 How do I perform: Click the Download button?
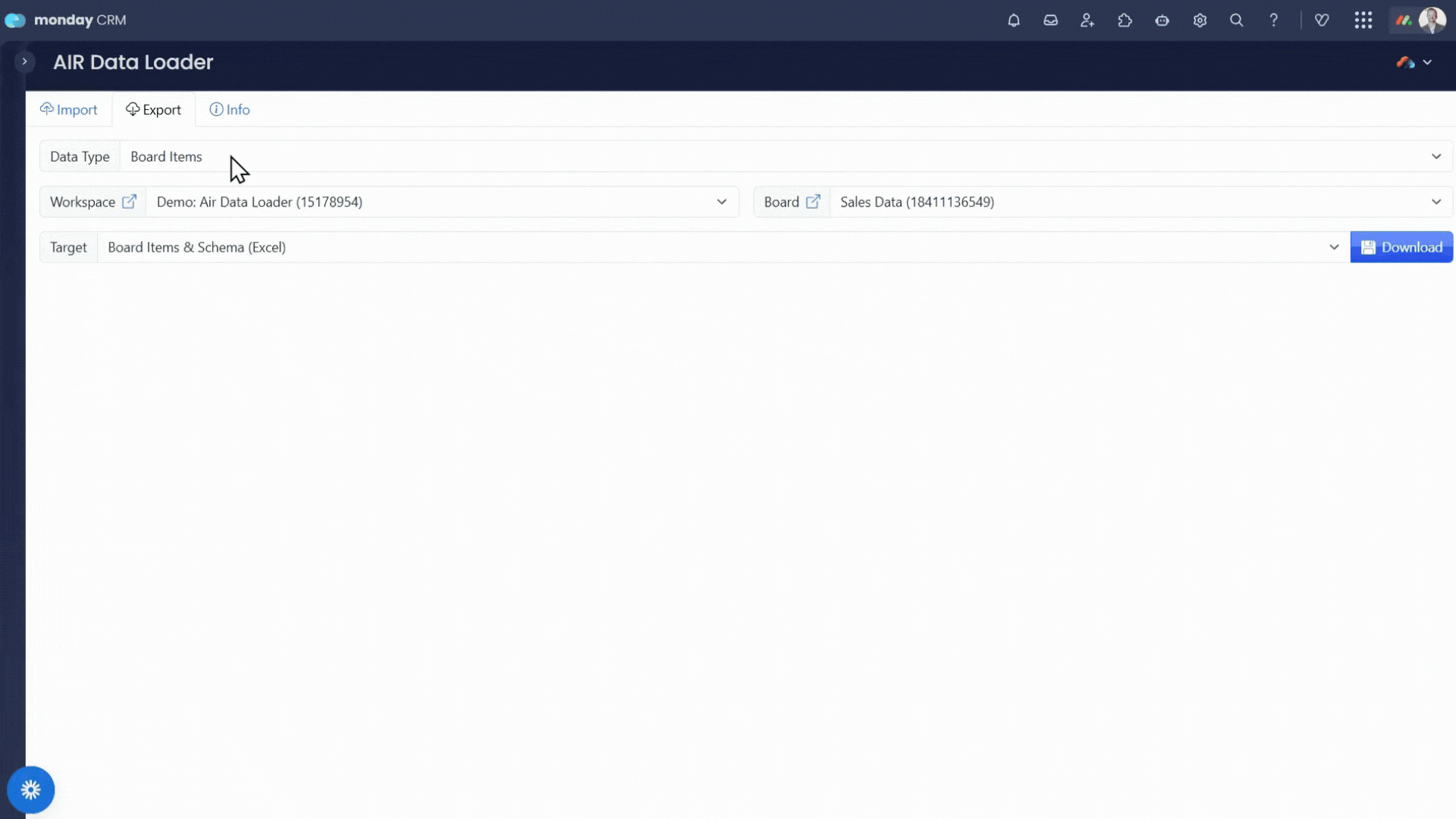[1401, 247]
